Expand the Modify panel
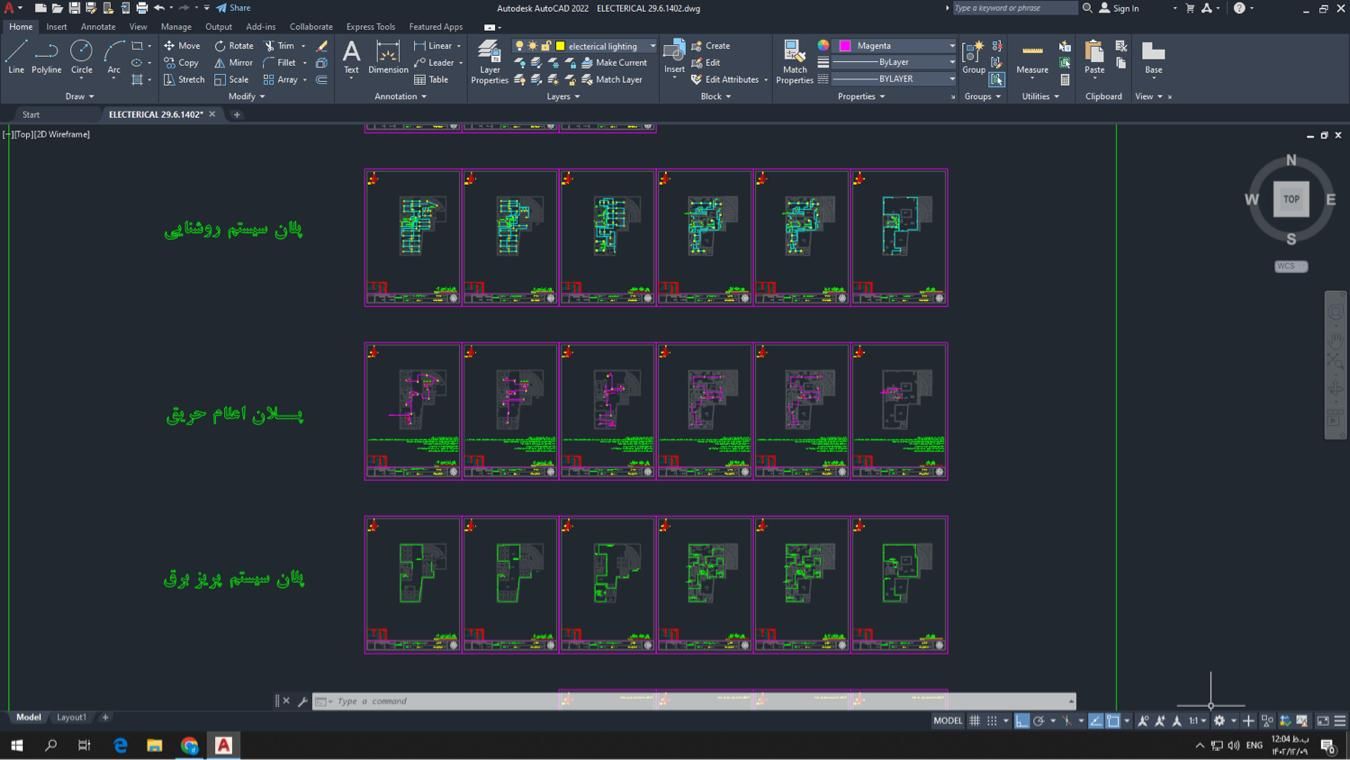 pos(246,97)
